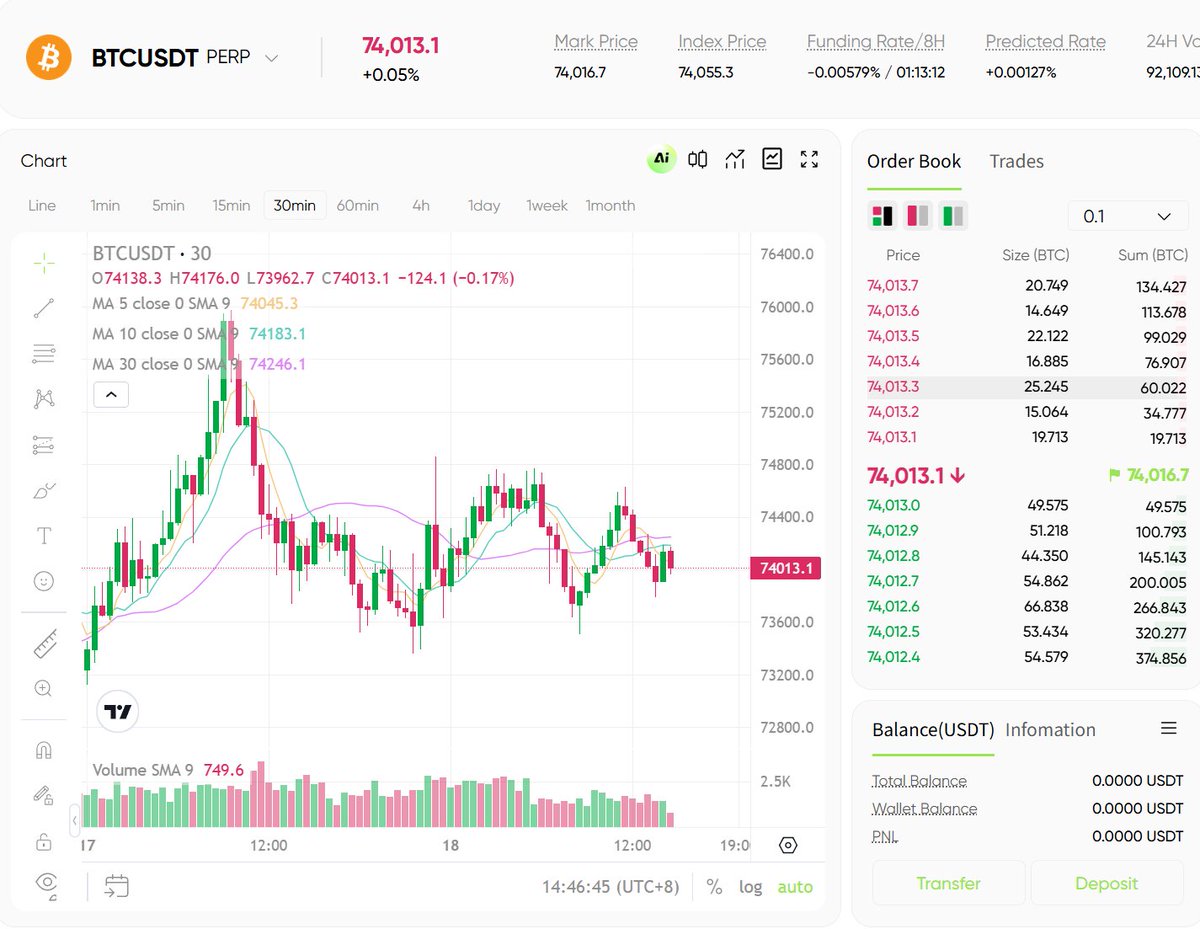Collapse the indicator legend chevron
This screenshot has width=1200, height=929.
tap(111, 394)
